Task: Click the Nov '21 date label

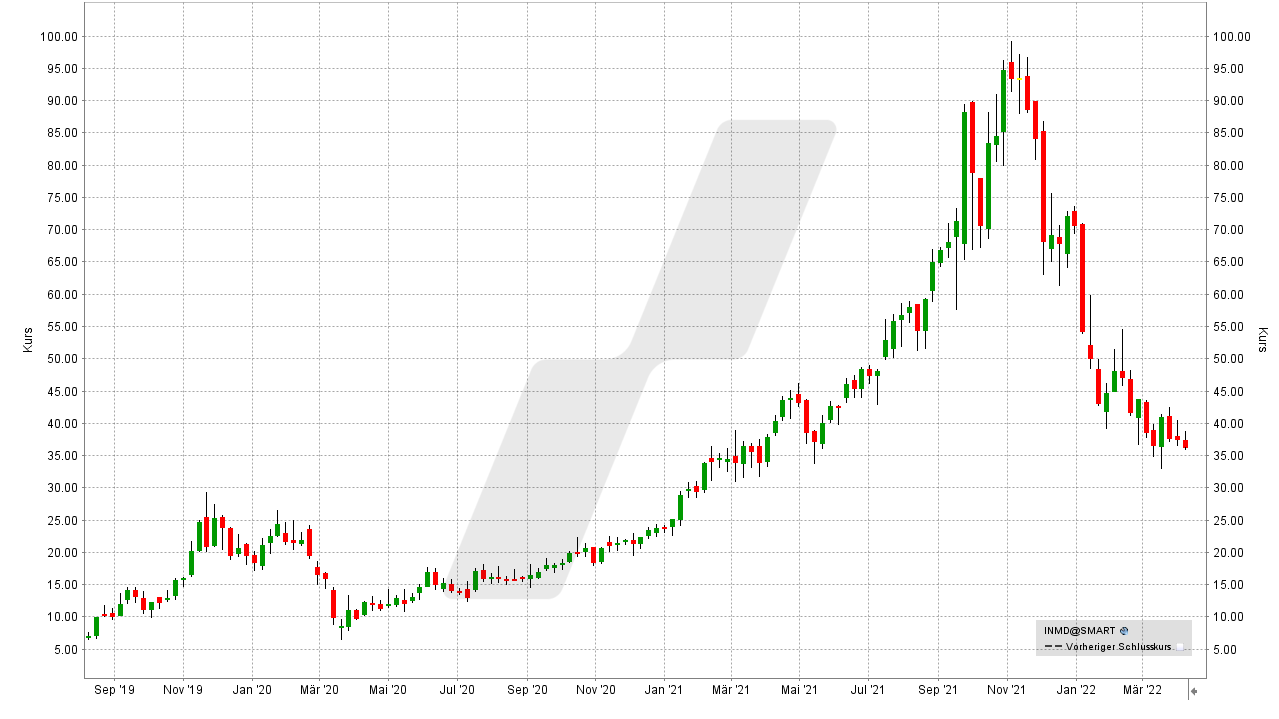Action: tap(1006, 690)
